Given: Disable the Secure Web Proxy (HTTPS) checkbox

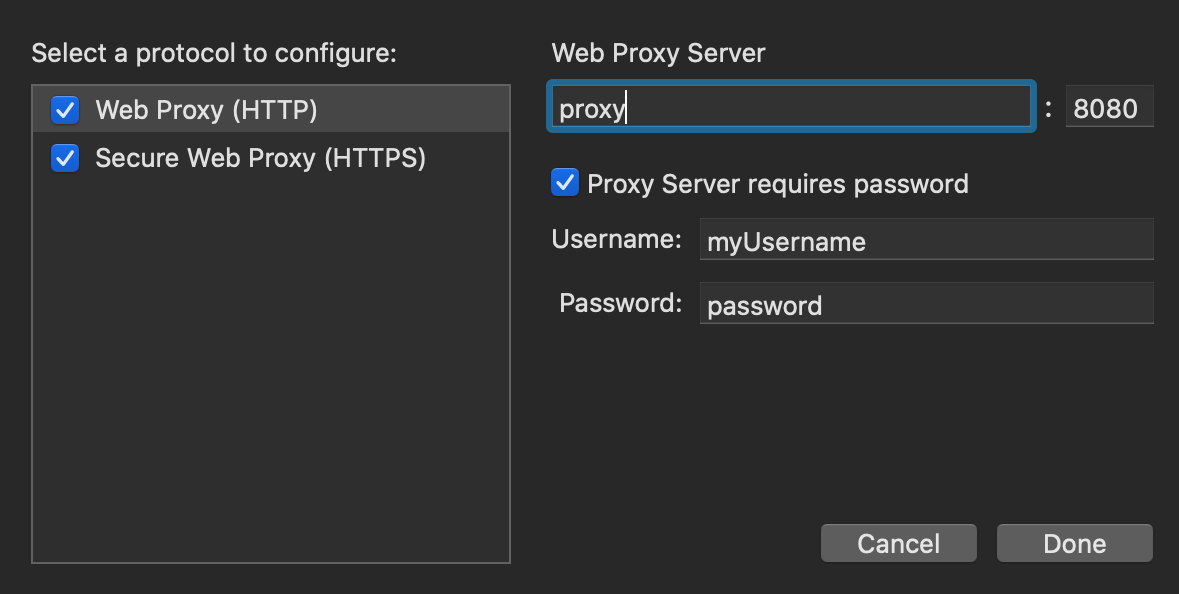Looking at the screenshot, I should (64, 158).
